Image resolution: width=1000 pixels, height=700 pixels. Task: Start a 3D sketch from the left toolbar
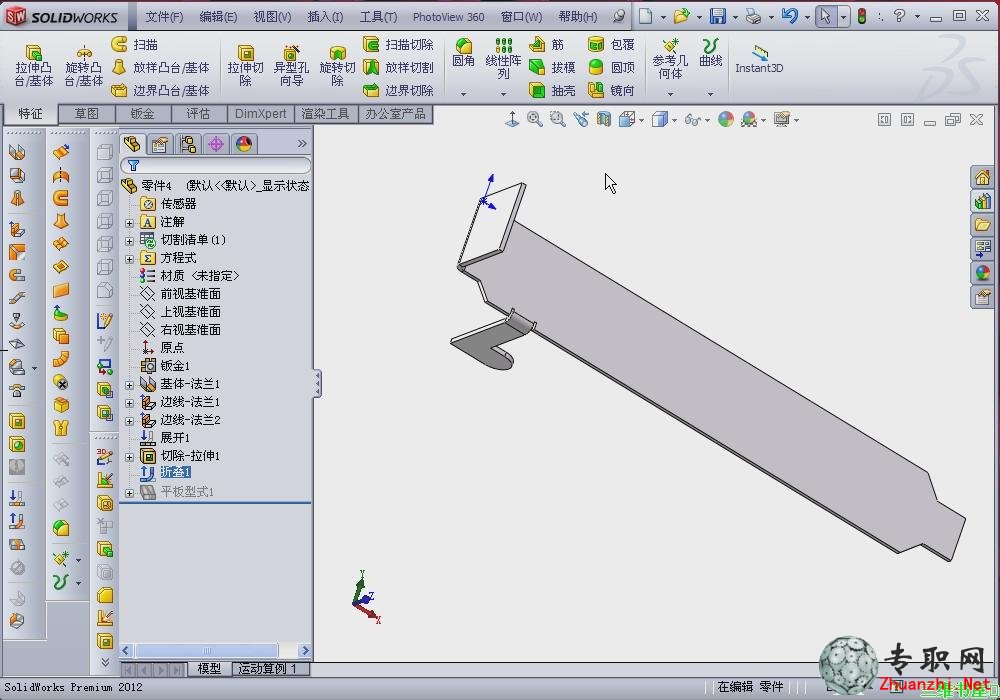pyautogui.click(x=105, y=456)
